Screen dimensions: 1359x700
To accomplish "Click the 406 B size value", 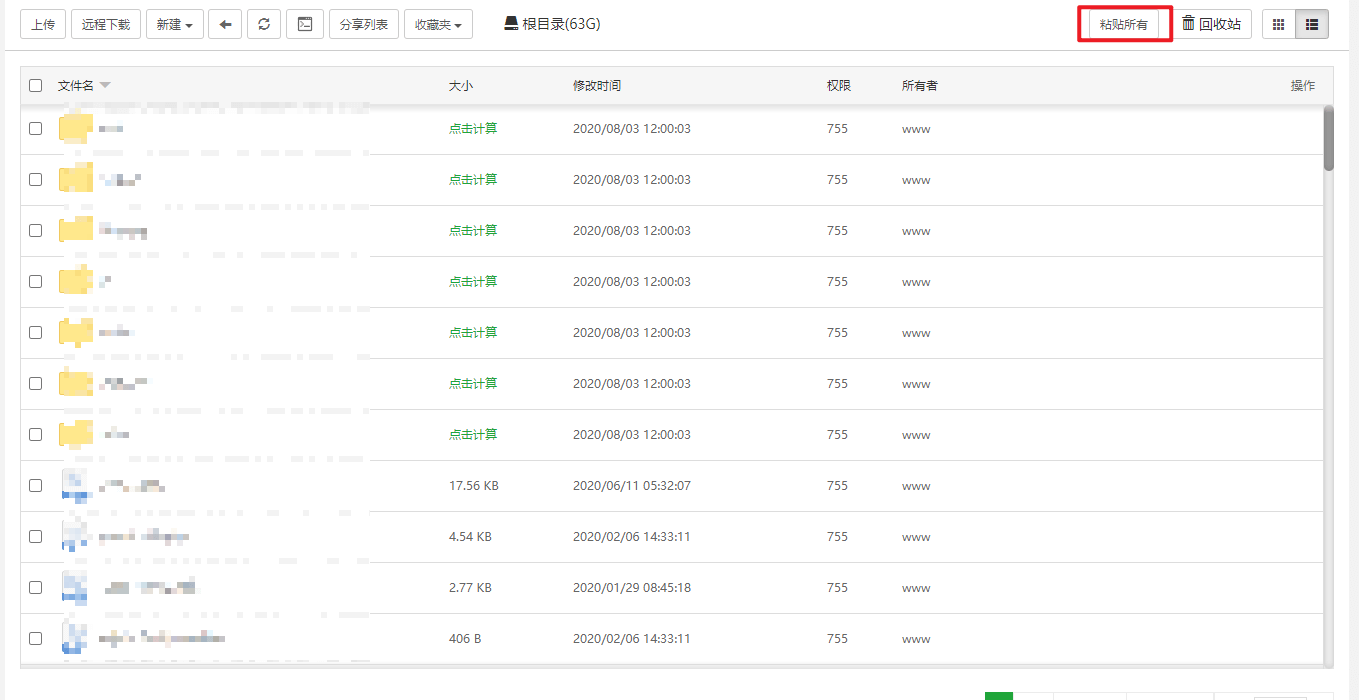I will 465,639.
